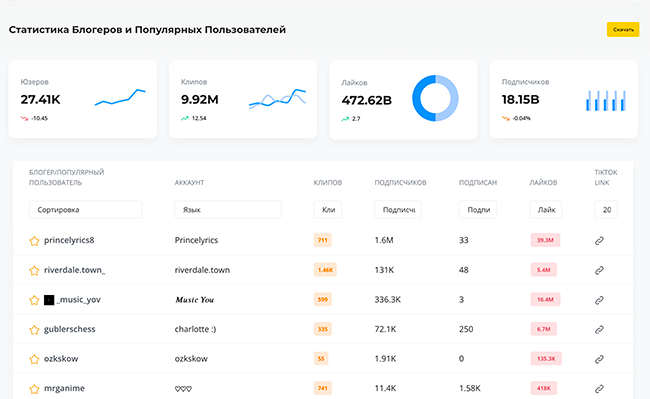
Task: Mark gublerschess as favorite star
Action: 34,330
